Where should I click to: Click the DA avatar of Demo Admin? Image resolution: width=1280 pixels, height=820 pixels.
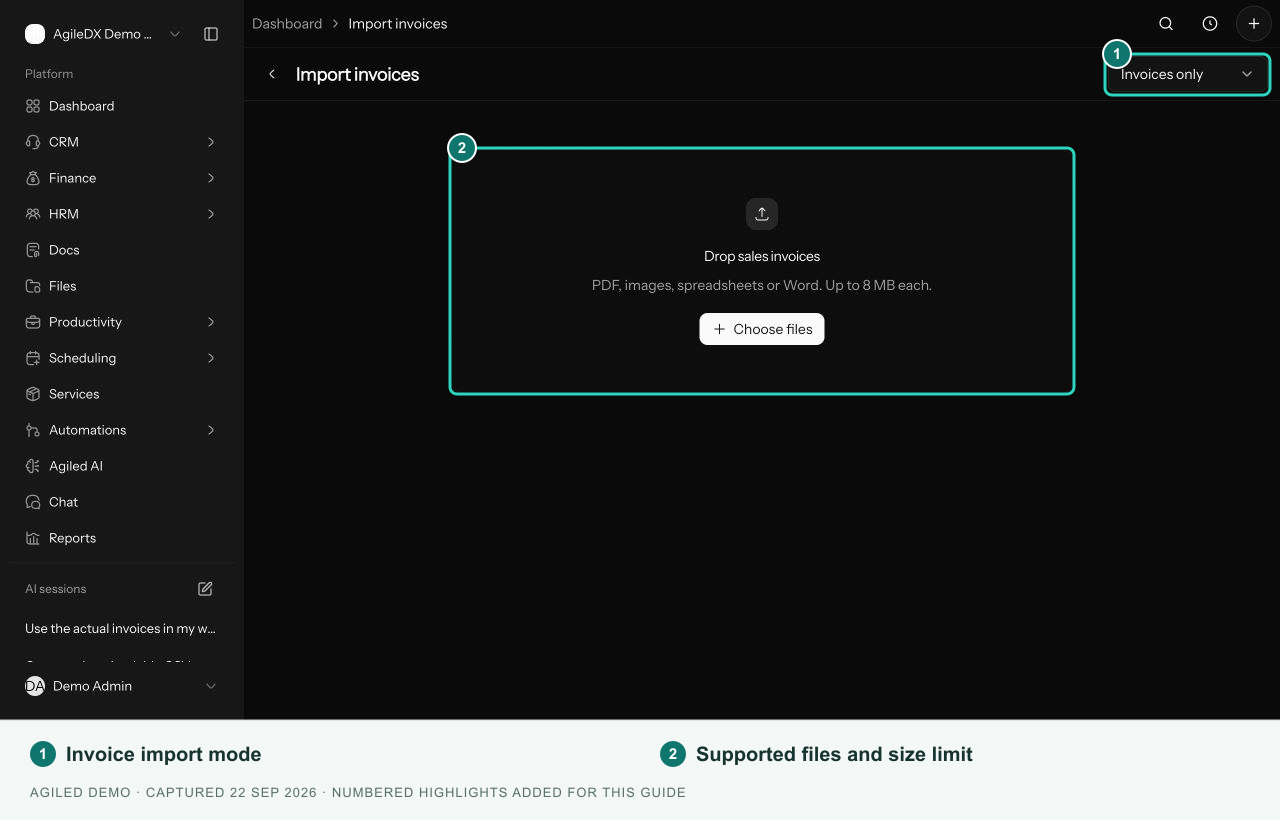point(35,686)
